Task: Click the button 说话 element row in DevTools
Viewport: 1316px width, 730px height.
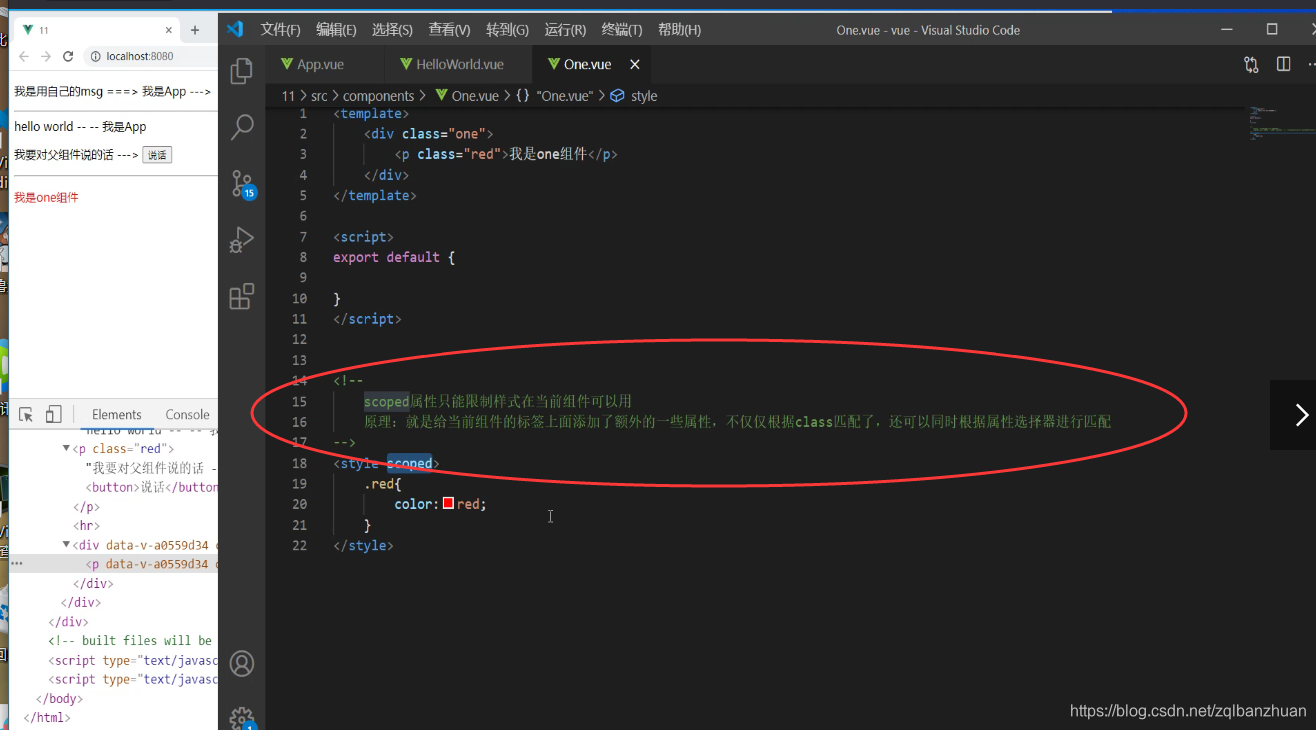Action: click(x=151, y=487)
